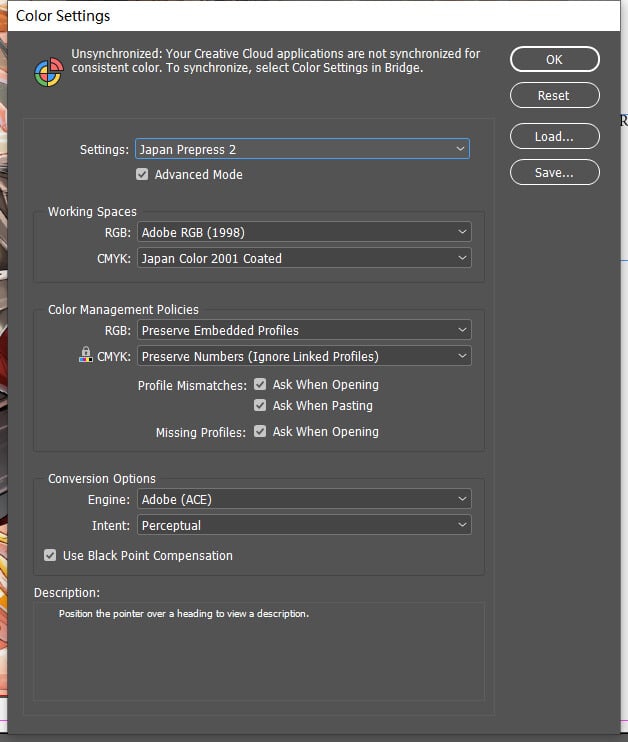Click the Engine label

(109, 500)
